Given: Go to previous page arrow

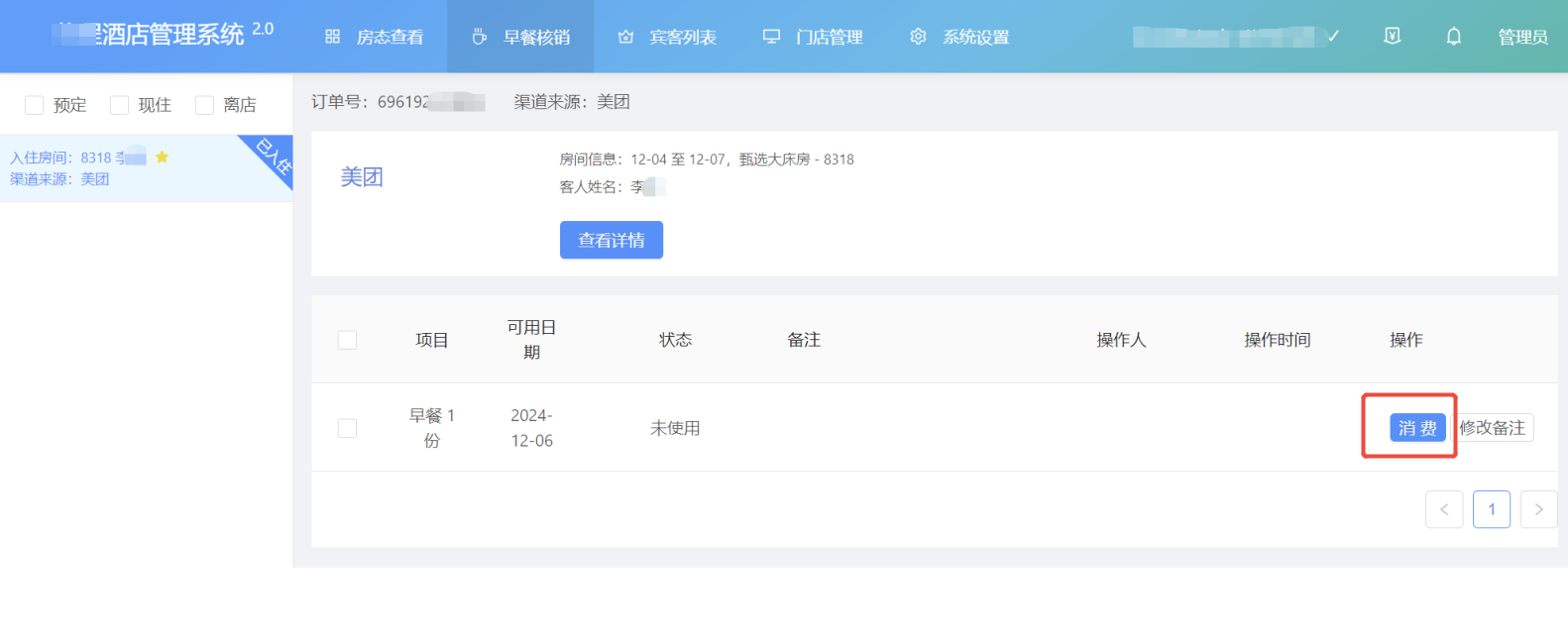Looking at the screenshot, I should pyautogui.click(x=1444, y=509).
